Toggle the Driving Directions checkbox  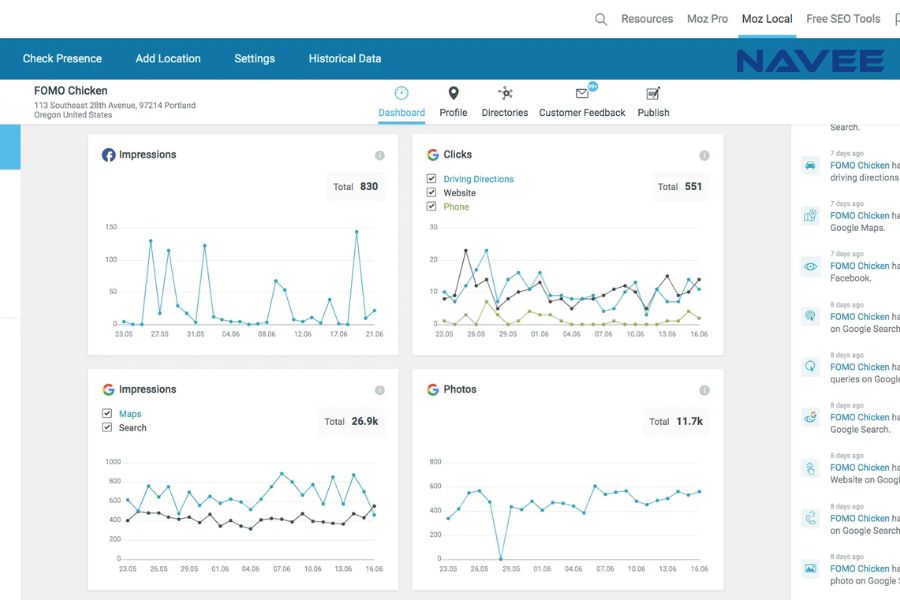pyautogui.click(x=431, y=179)
